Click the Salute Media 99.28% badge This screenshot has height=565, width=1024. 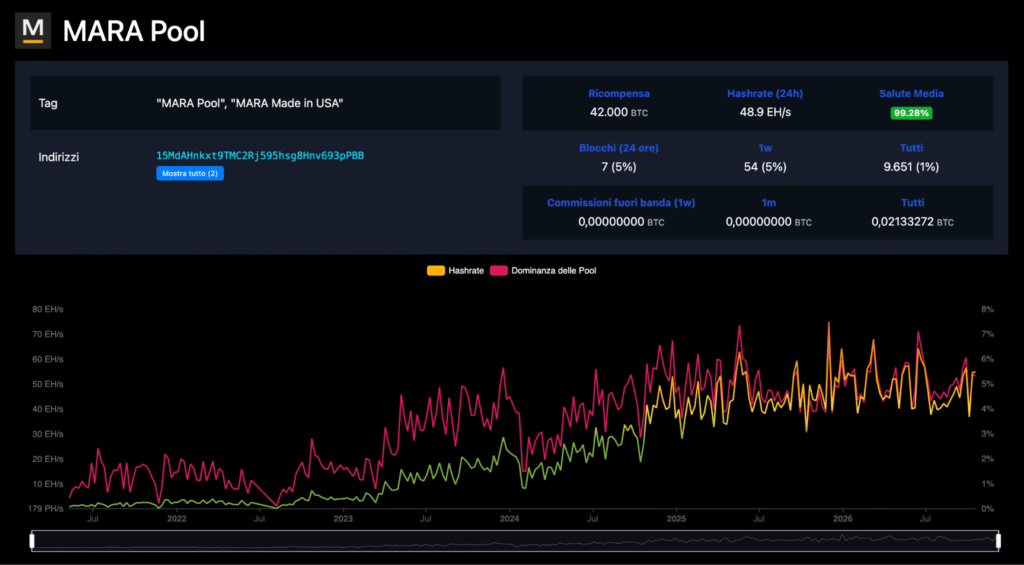coord(912,113)
